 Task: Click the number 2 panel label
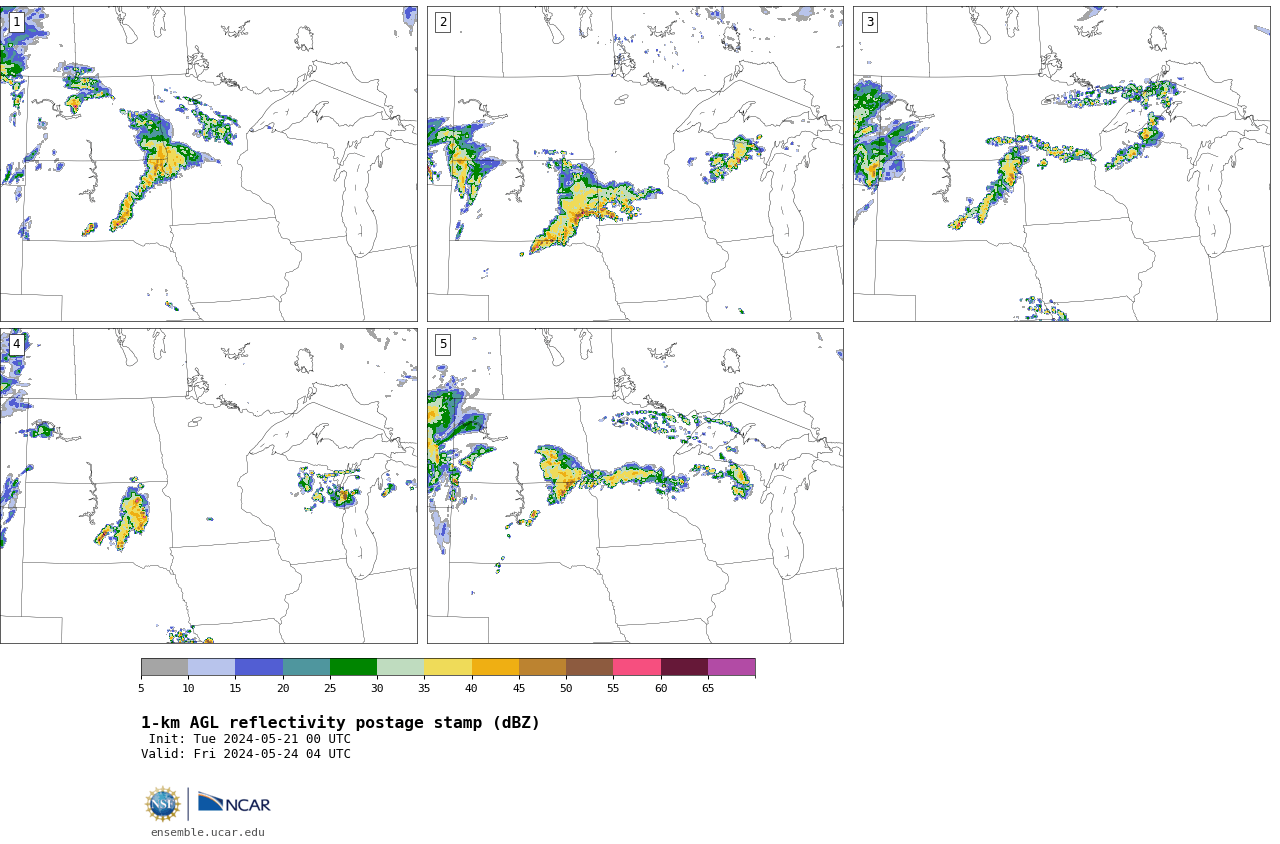[443, 22]
